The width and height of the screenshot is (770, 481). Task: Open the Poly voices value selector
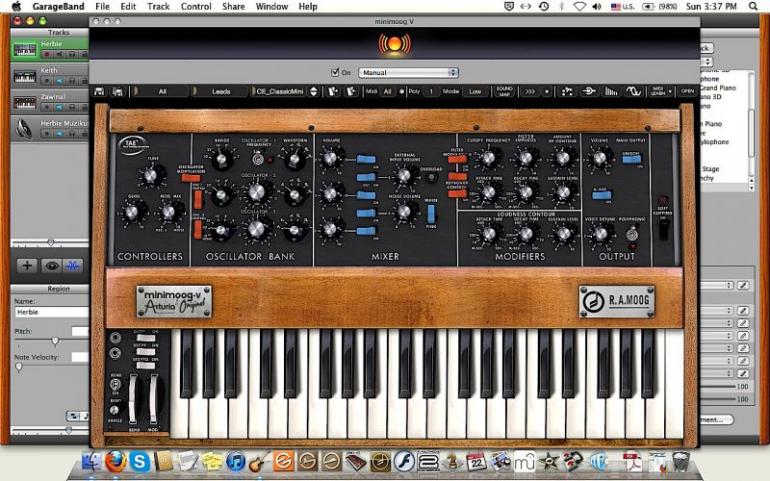point(431,91)
